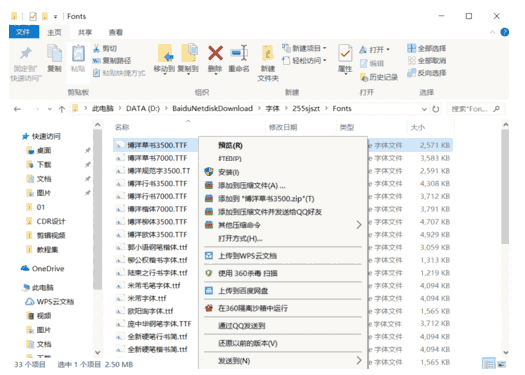Open the Recent locations dropdown arrow
The height and width of the screenshot is (375, 525).
click(50, 109)
